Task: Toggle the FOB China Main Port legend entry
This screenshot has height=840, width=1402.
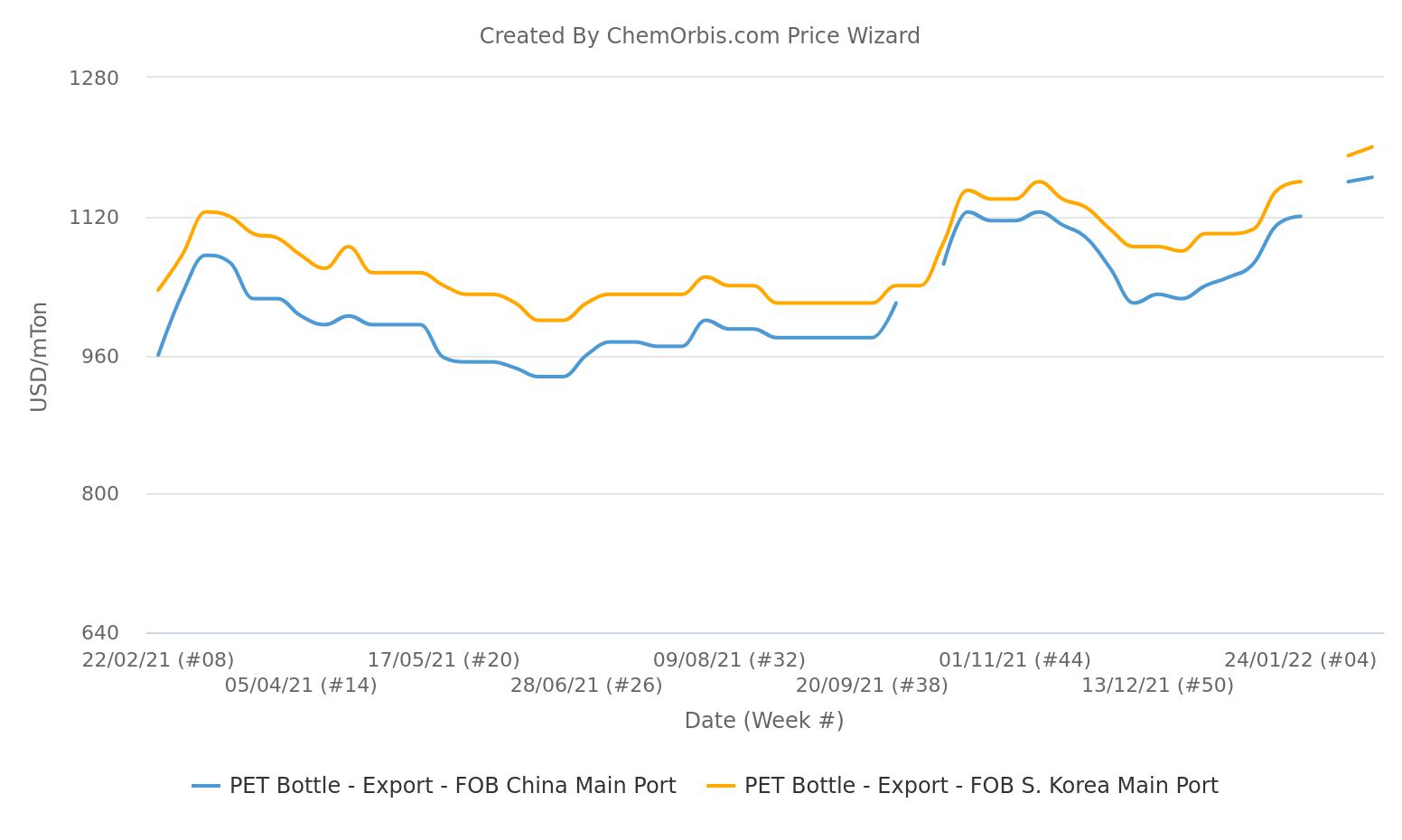Action: [452, 786]
